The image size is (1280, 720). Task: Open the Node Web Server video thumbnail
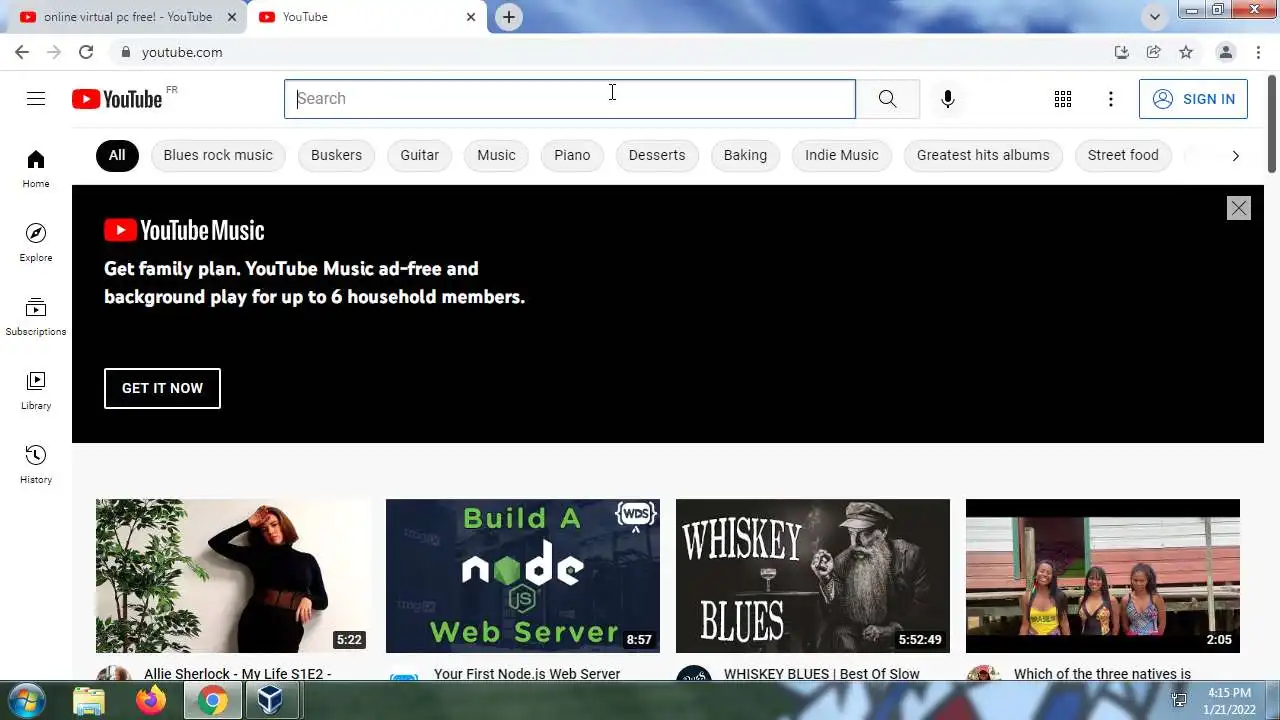(523, 576)
